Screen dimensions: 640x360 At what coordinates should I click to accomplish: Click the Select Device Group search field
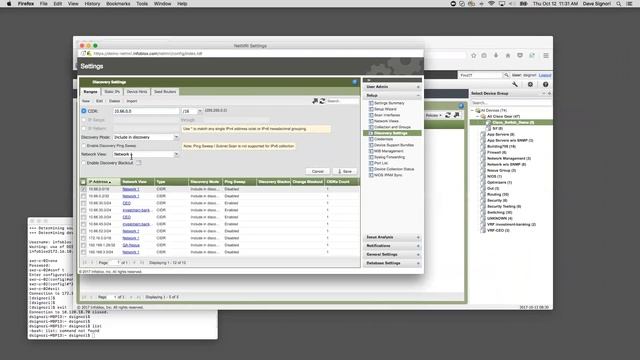point(510,103)
